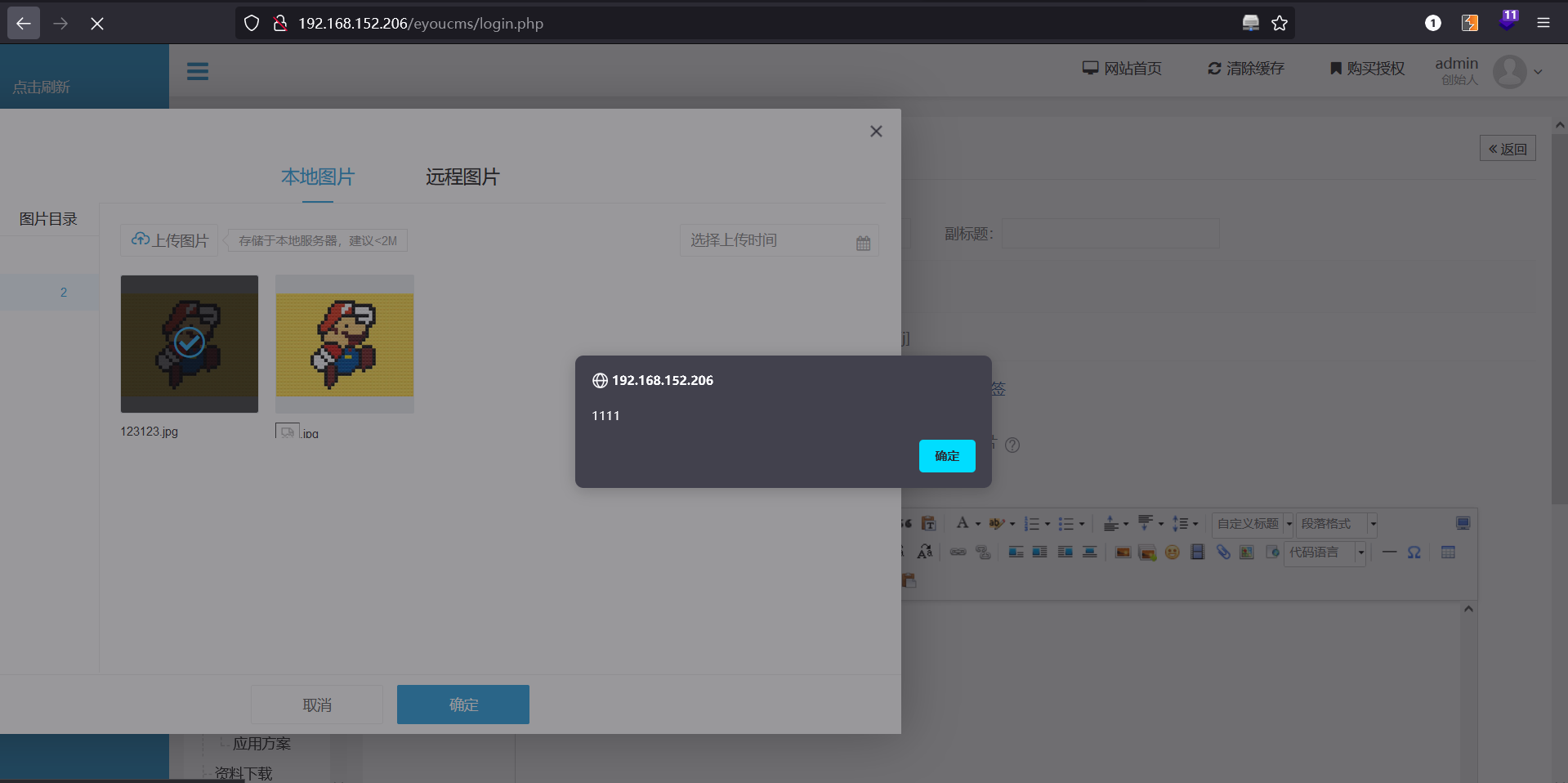Screen dimensions: 1568x783
Task: Click the horizontal rule line icon
Action: coord(1389,553)
